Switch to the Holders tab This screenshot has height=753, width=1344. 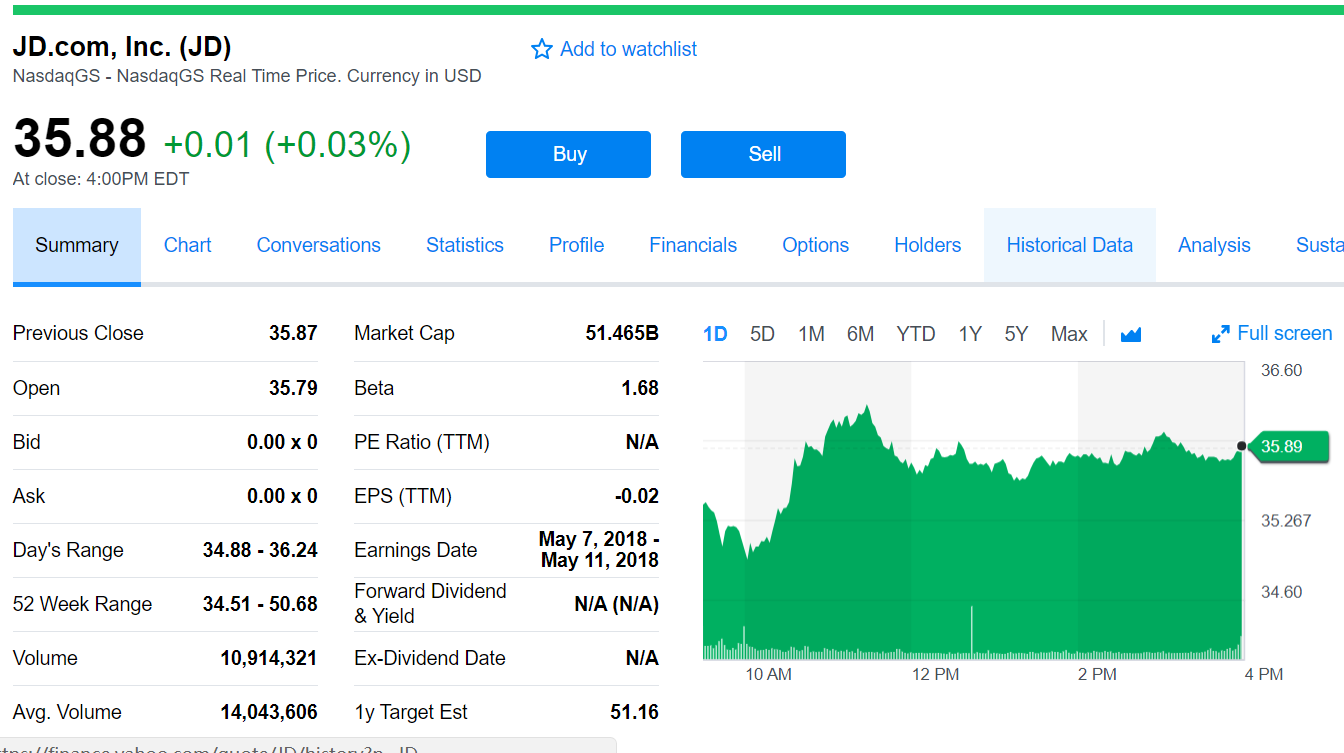[x=928, y=245]
